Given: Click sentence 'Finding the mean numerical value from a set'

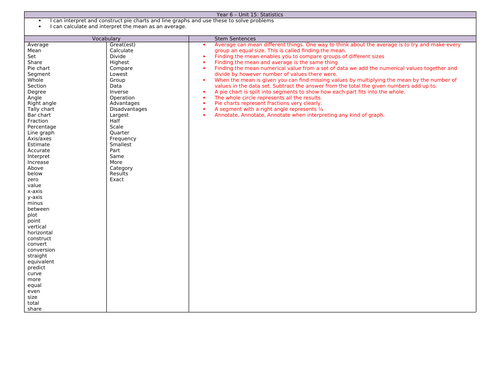Looking at the screenshot, I should pyautogui.click(x=336, y=71).
